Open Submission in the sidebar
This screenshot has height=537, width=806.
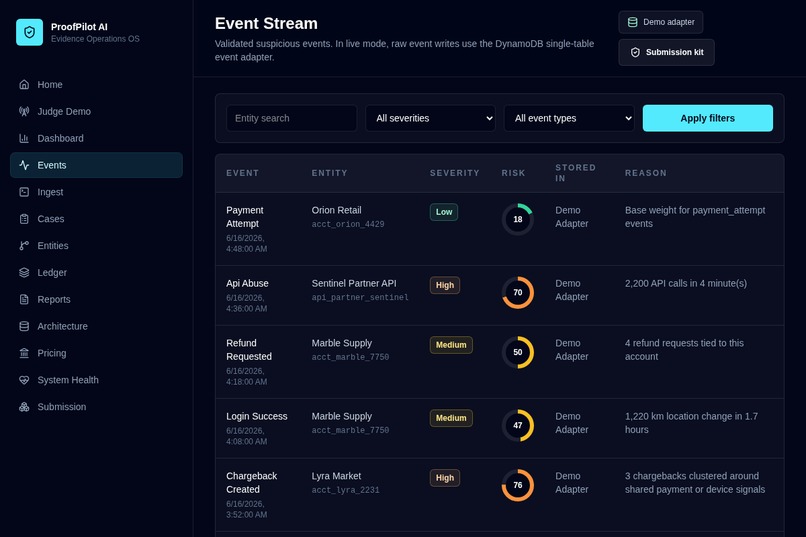[x=96, y=406]
